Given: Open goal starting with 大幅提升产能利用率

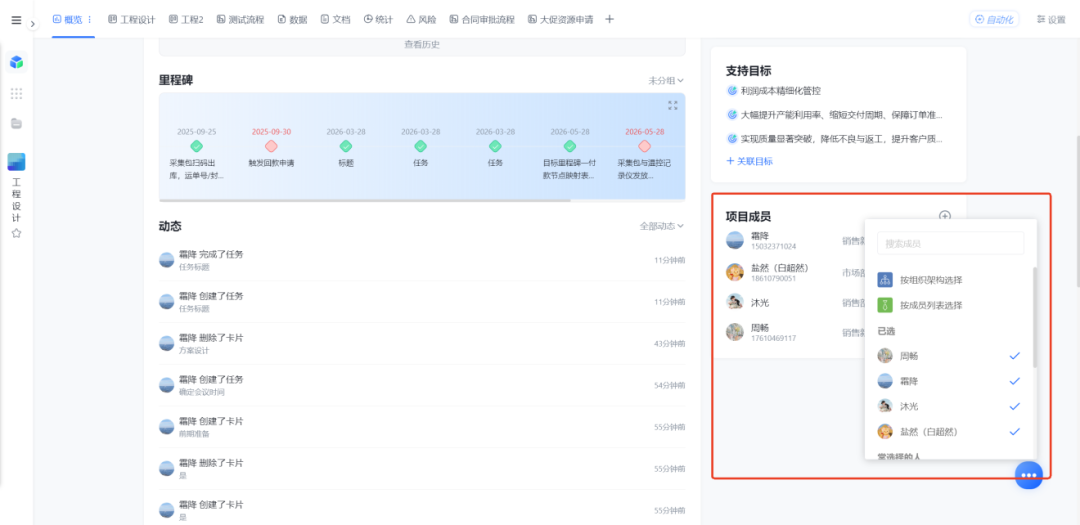Looking at the screenshot, I should [x=835, y=114].
